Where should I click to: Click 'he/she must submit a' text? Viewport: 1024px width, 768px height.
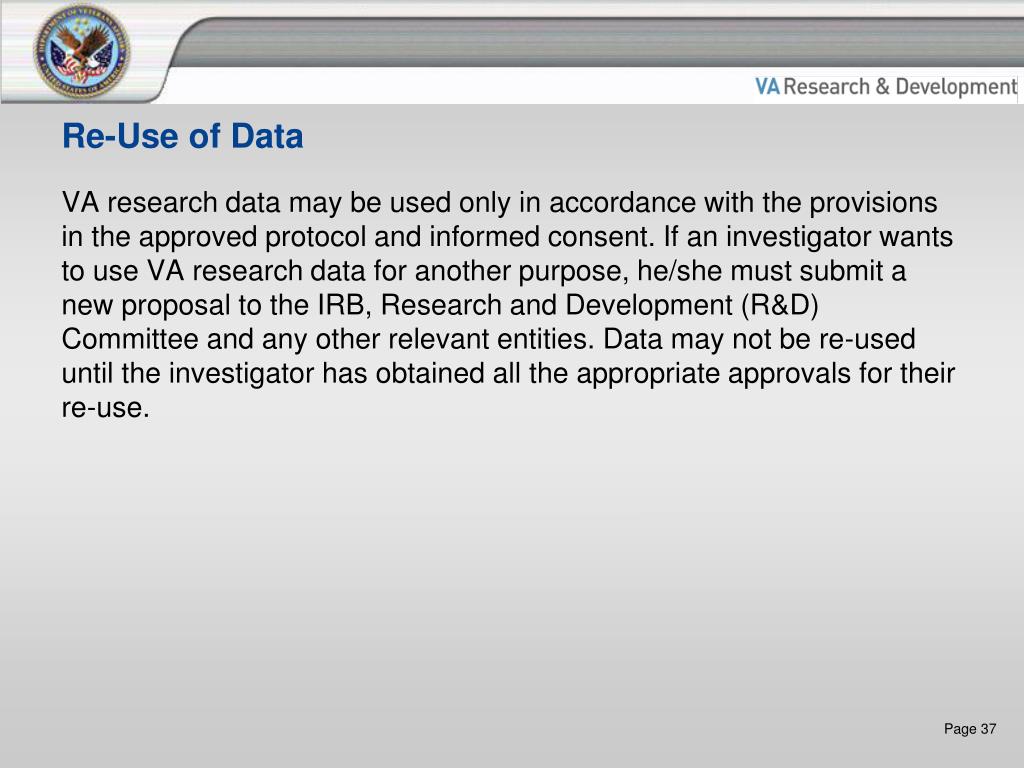coord(771,271)
